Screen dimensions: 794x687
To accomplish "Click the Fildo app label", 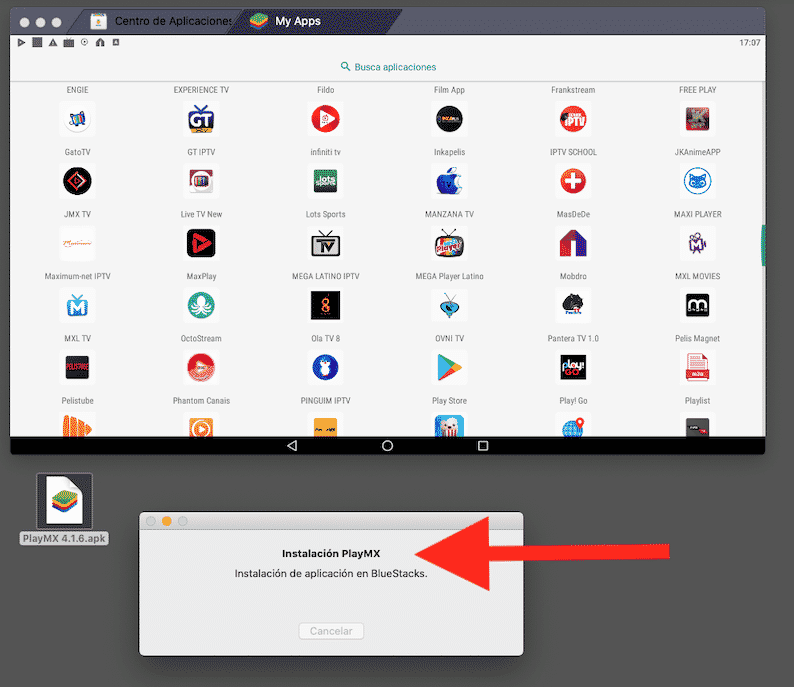I will (x=325, y=90).
